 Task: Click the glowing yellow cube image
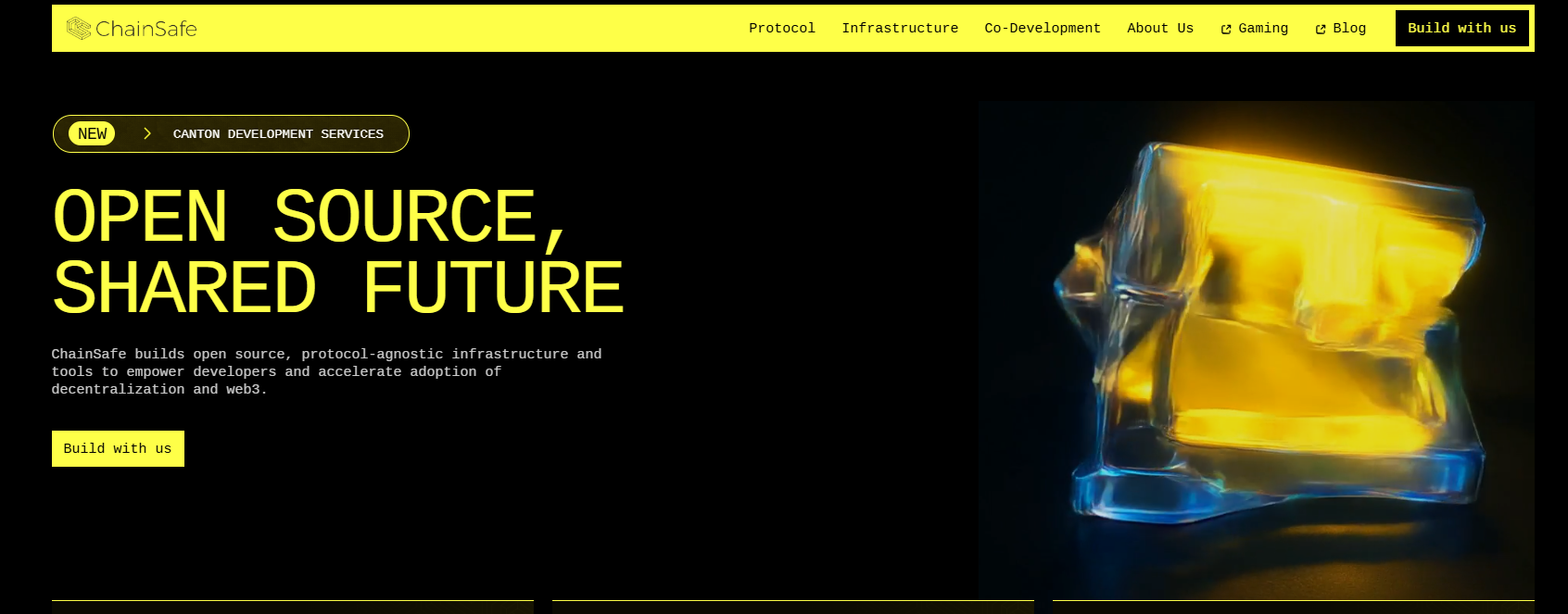coord(1270,333)
